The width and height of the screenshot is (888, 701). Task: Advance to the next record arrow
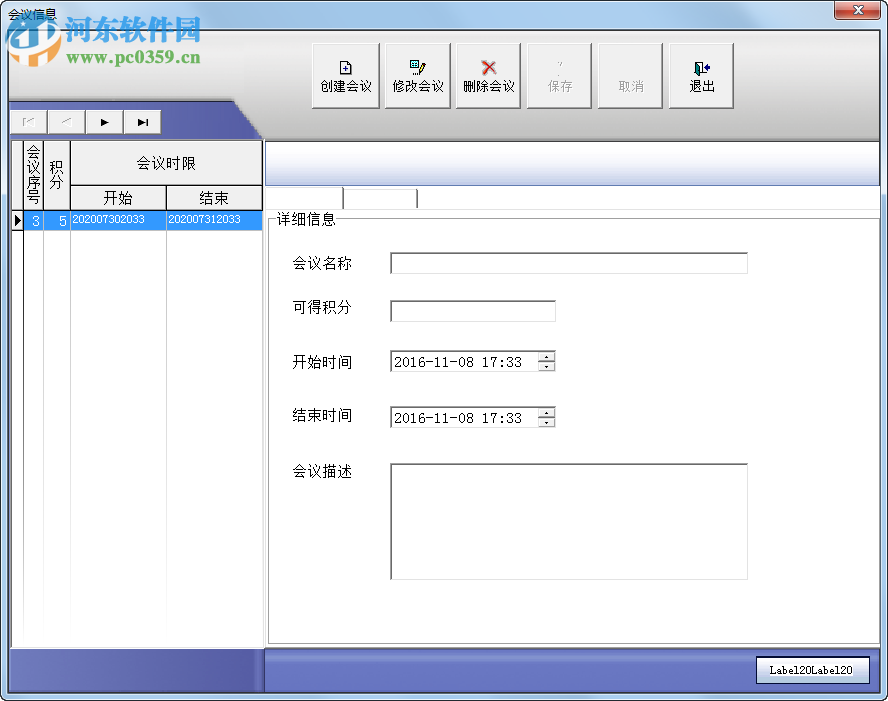(x=104, y=122)
